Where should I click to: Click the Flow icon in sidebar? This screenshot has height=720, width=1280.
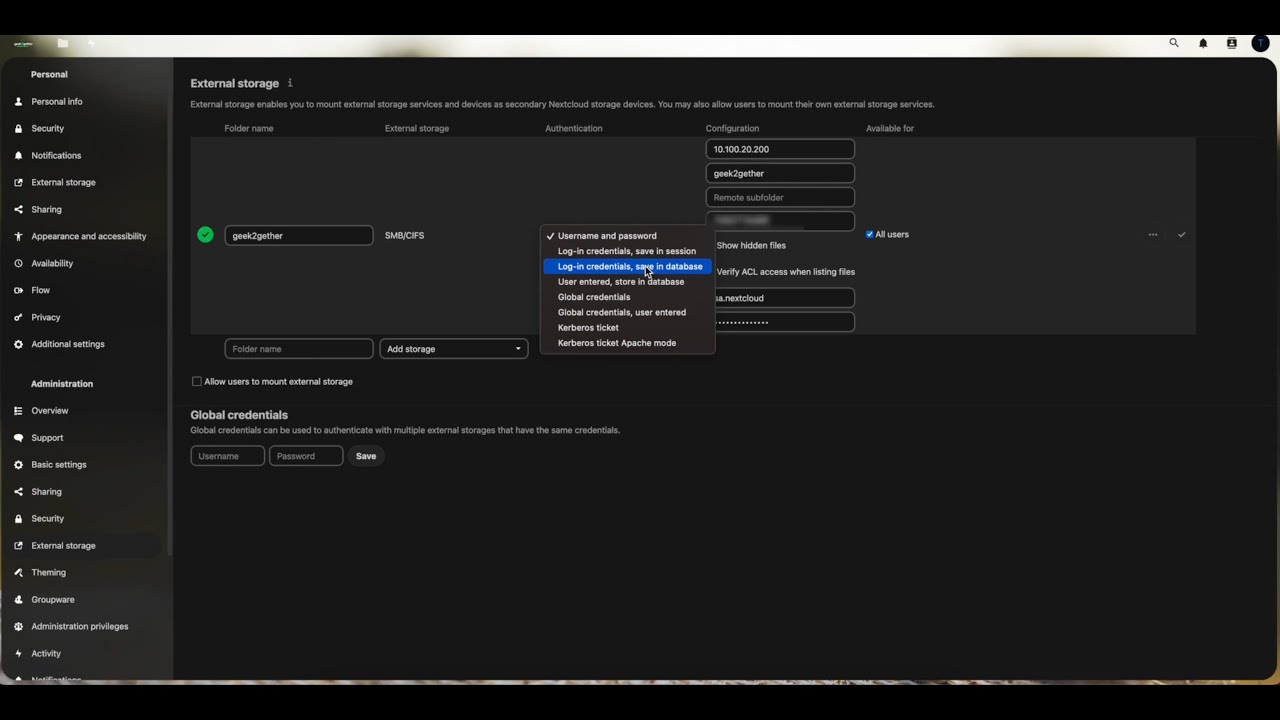tap(18, 291)
